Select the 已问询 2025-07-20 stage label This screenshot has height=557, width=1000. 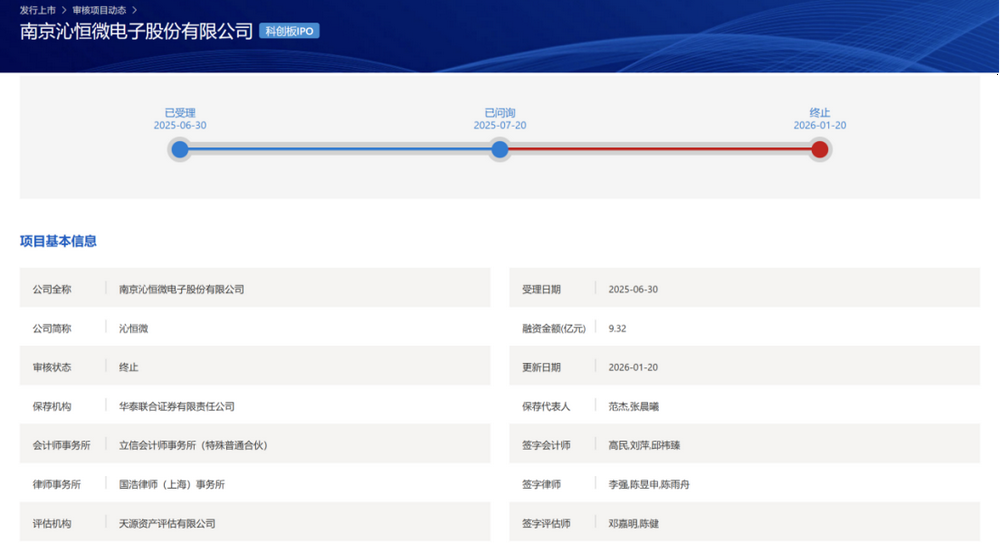coord(500,119)
